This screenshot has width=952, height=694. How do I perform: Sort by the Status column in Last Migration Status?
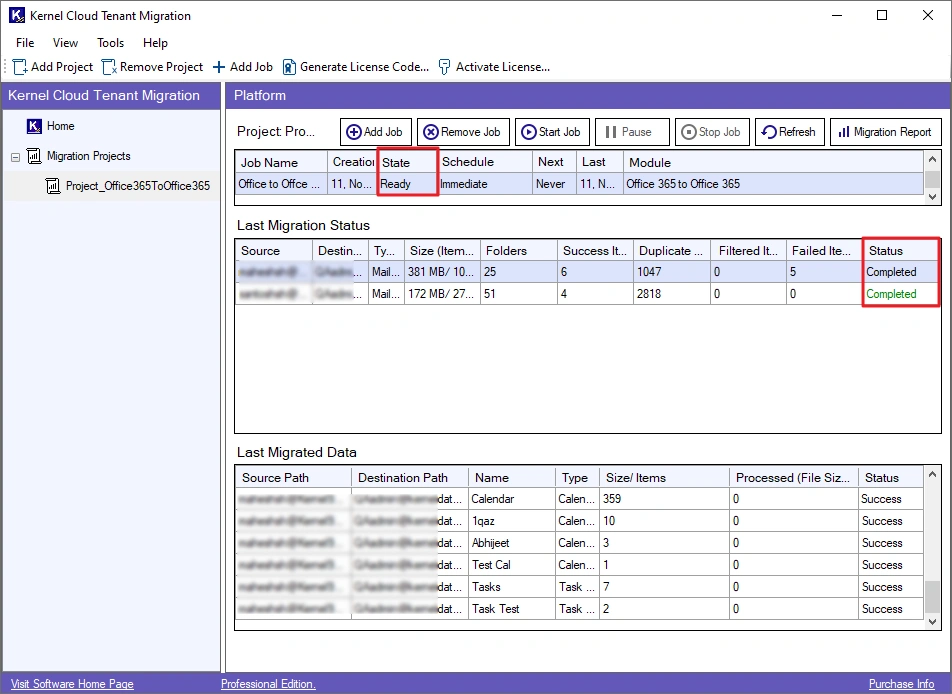point(886,251)
